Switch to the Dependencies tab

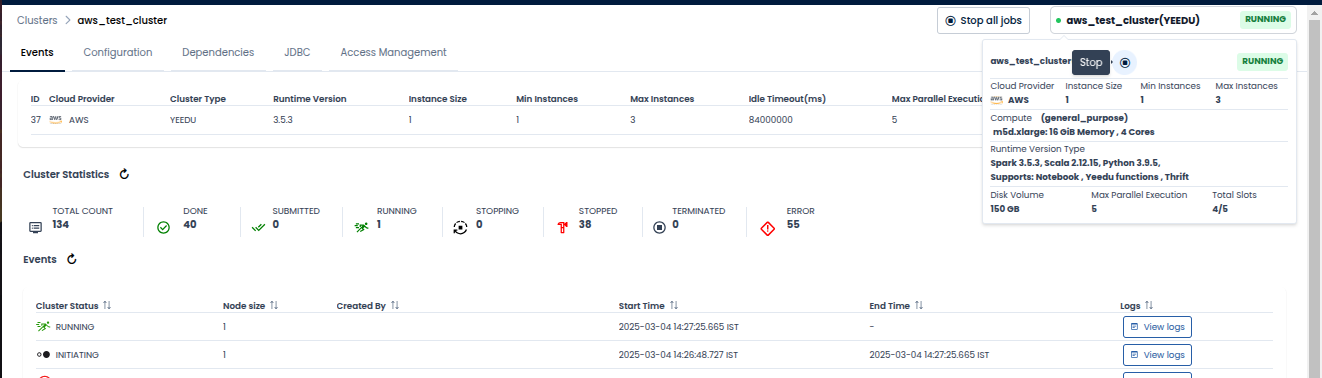[x=218, y=53]
